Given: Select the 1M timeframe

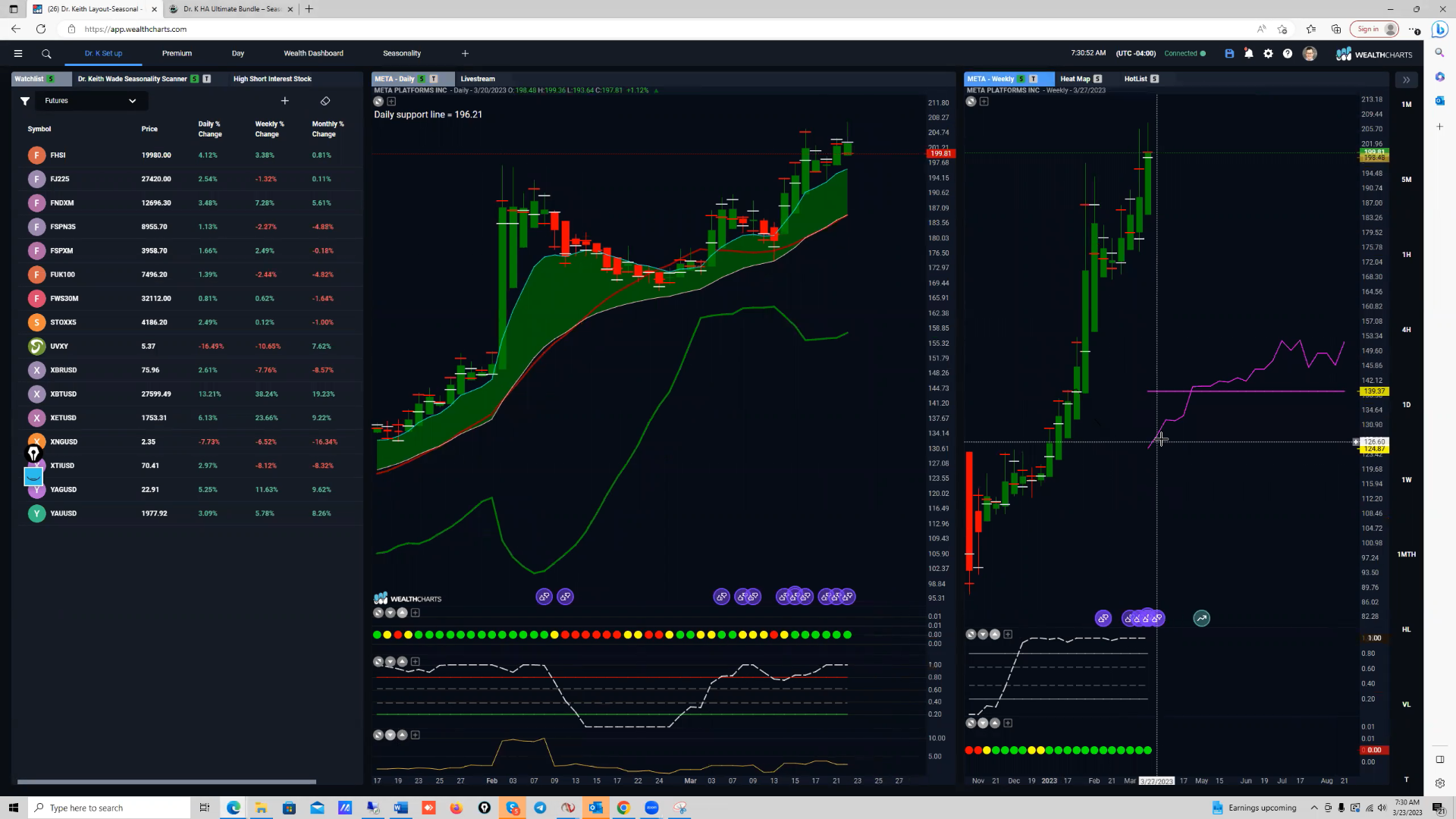Looking at the screenshot, I should point(1407,105).
